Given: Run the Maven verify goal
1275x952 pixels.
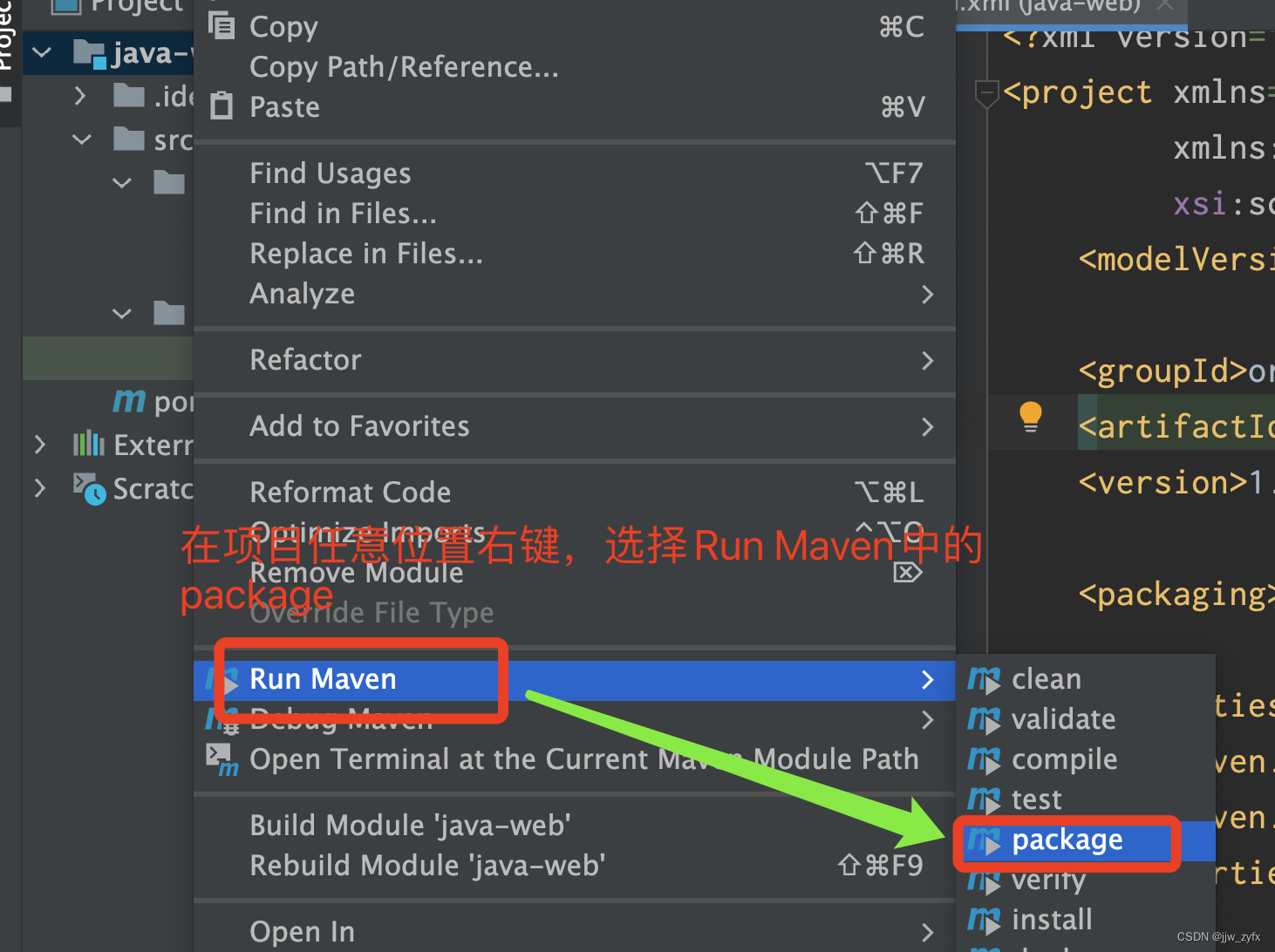Looking at the screenshot, I should point(1086,880).
